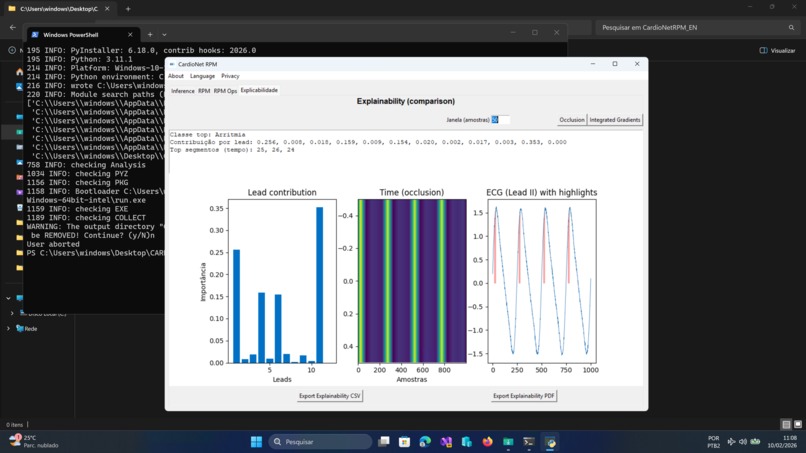Open the POR PTB2 language indicator
The width and height of the screenshot is (806, 453).
click(x=713, y=442)
